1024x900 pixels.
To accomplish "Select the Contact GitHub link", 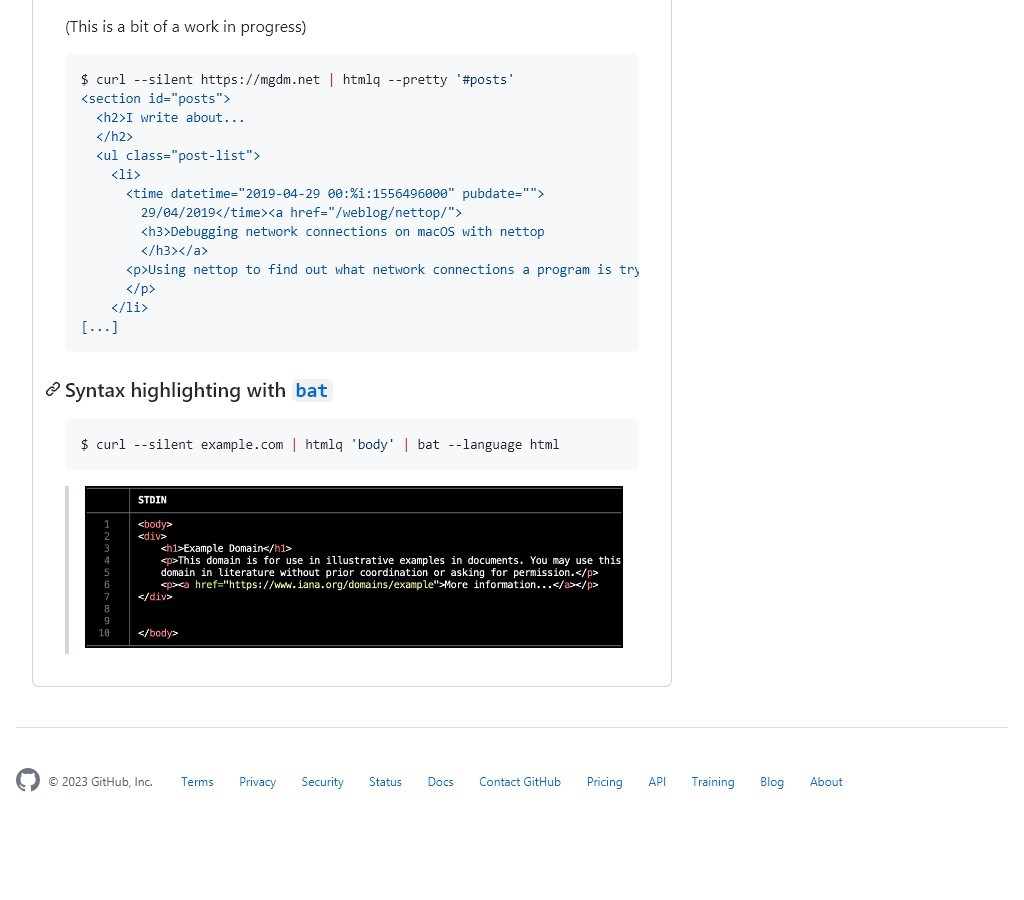I will point(519,782).
